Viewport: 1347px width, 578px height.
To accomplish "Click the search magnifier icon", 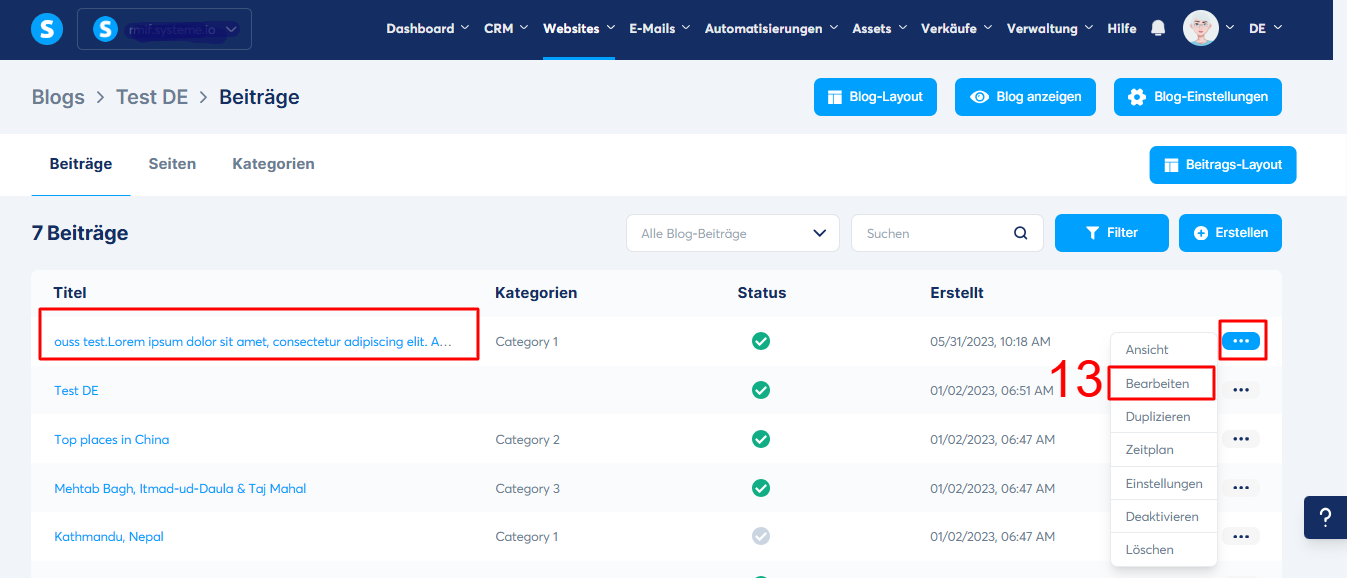I will pyautogui.click(x=1021, y=233).
